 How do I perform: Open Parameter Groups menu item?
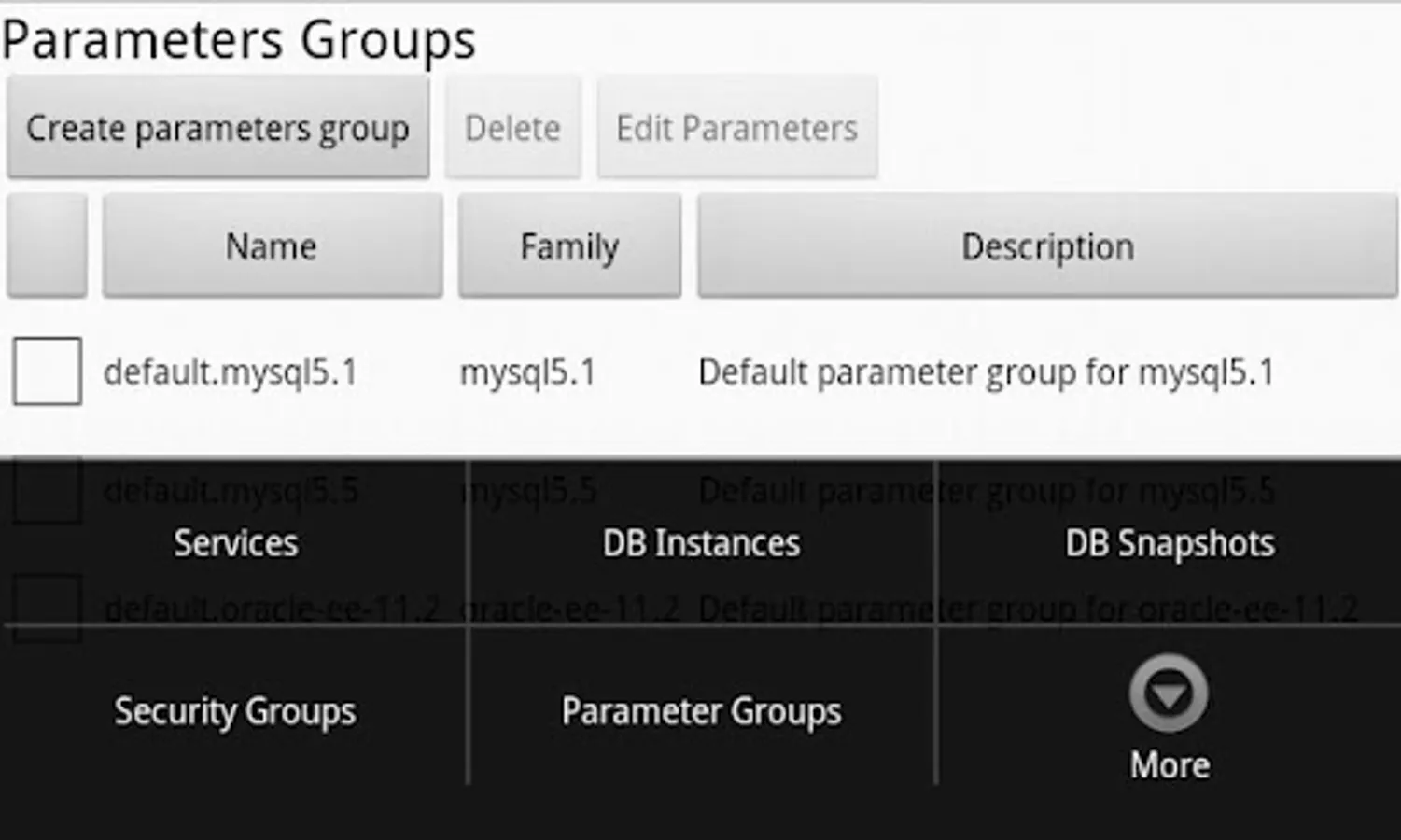click(701, 711)
